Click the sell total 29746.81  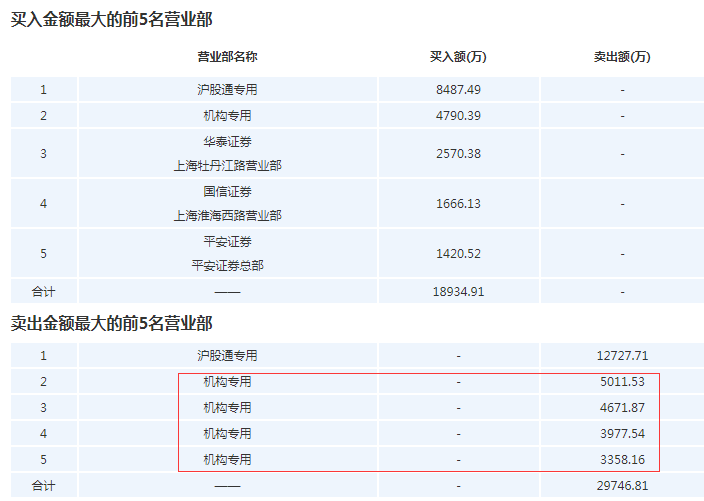pos(621,486)
